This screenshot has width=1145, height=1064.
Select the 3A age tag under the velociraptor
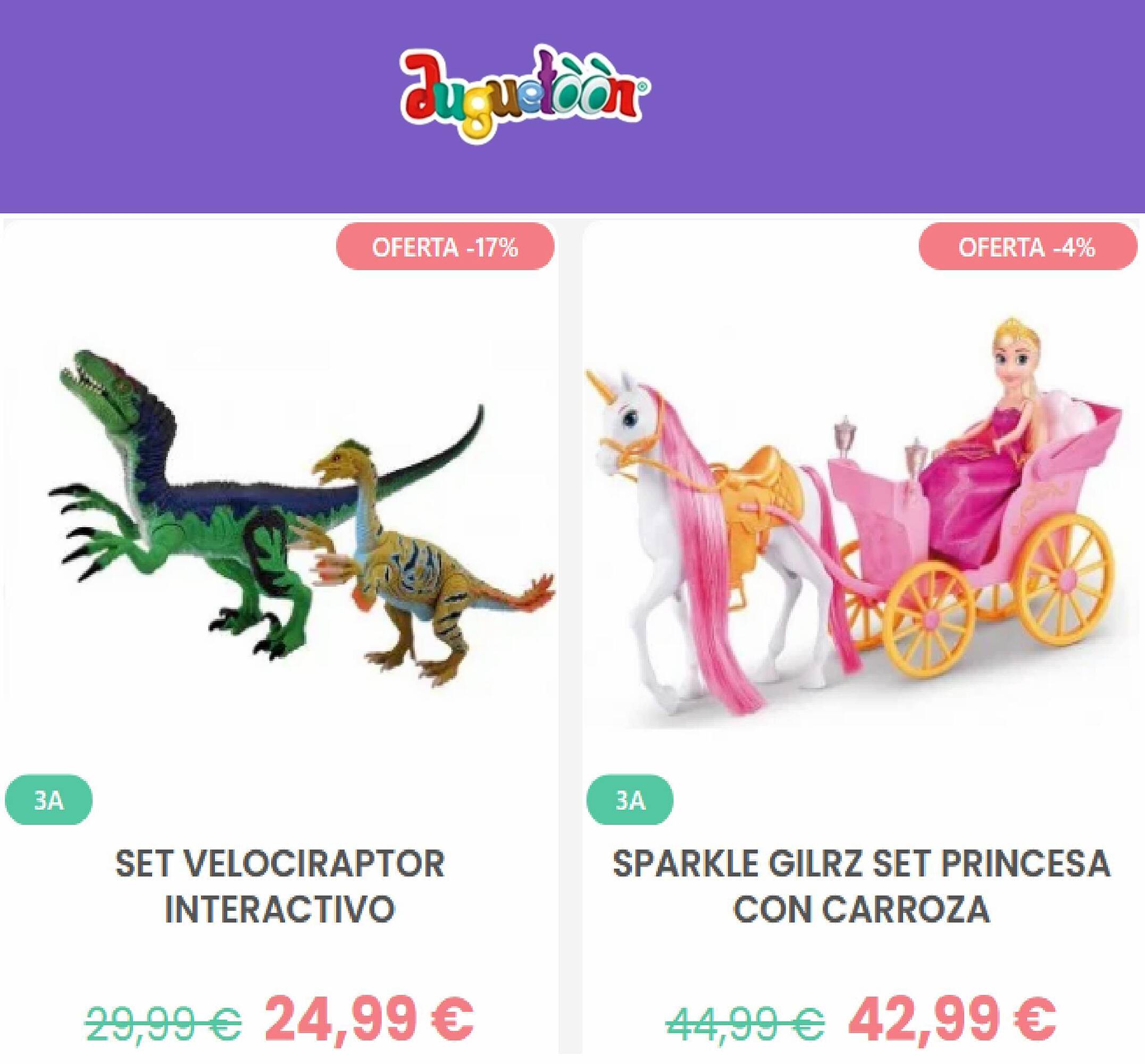[48, 800]
